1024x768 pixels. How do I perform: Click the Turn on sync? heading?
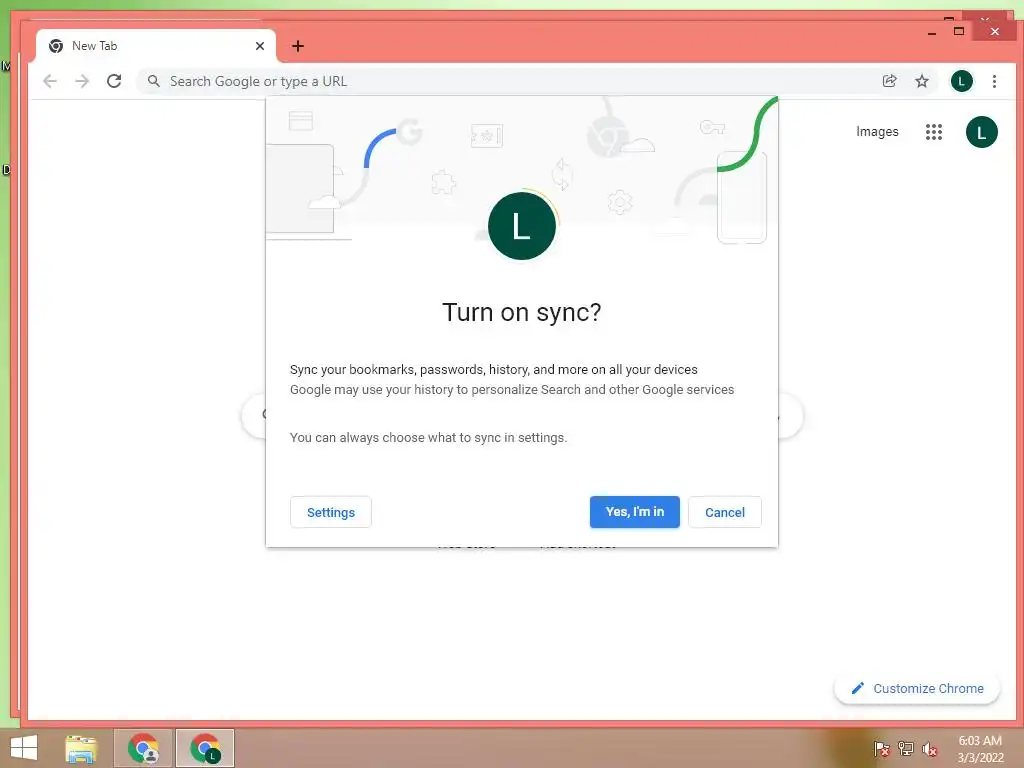[521, 312]
